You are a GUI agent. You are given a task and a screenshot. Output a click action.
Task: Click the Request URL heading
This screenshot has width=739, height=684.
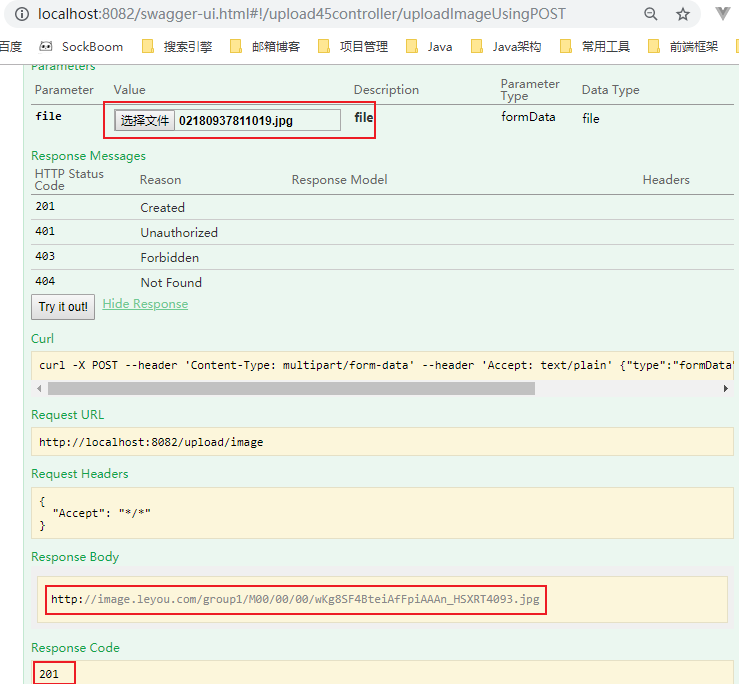tap(67, 415)
